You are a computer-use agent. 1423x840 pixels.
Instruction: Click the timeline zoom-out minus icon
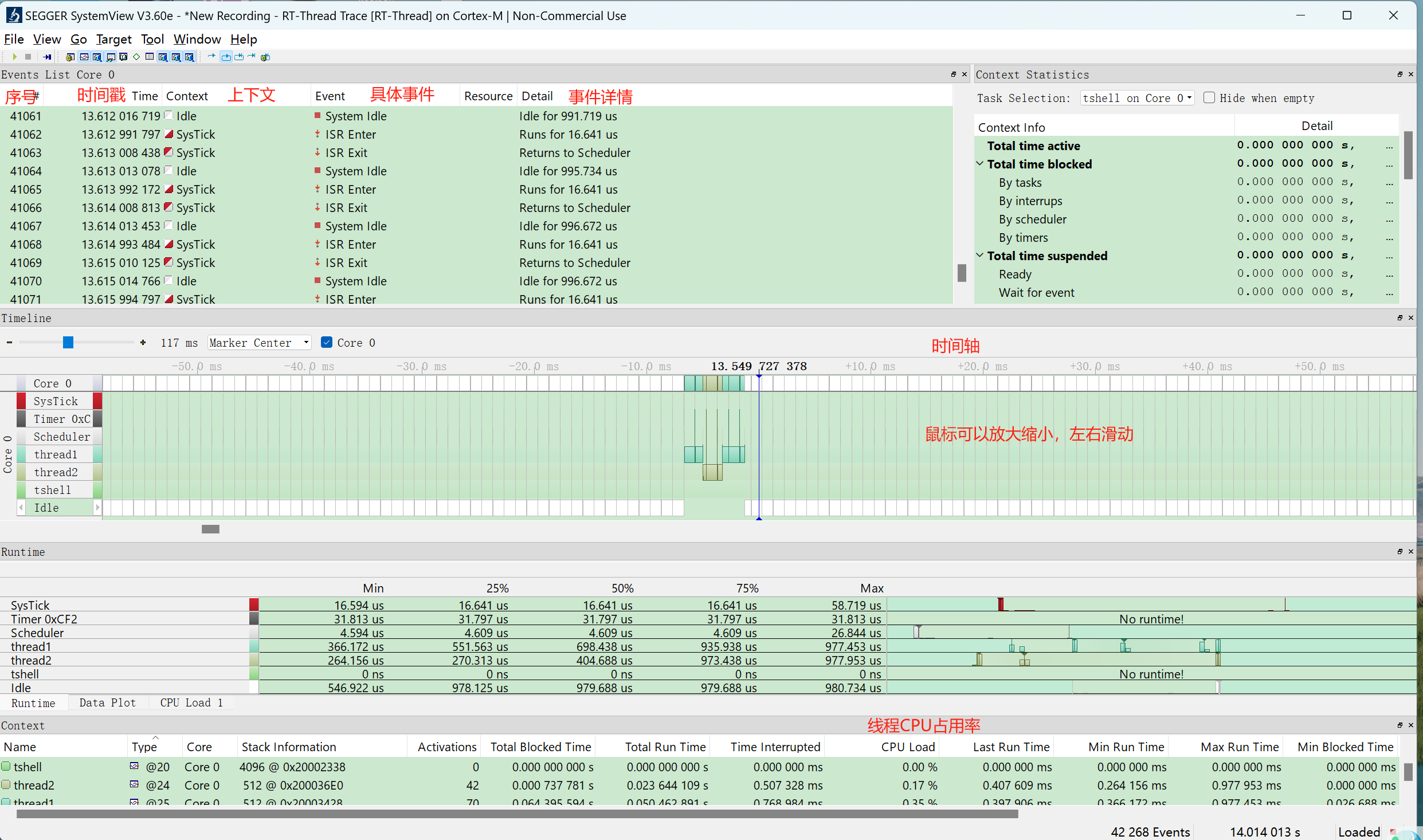(x=9, y=343)
